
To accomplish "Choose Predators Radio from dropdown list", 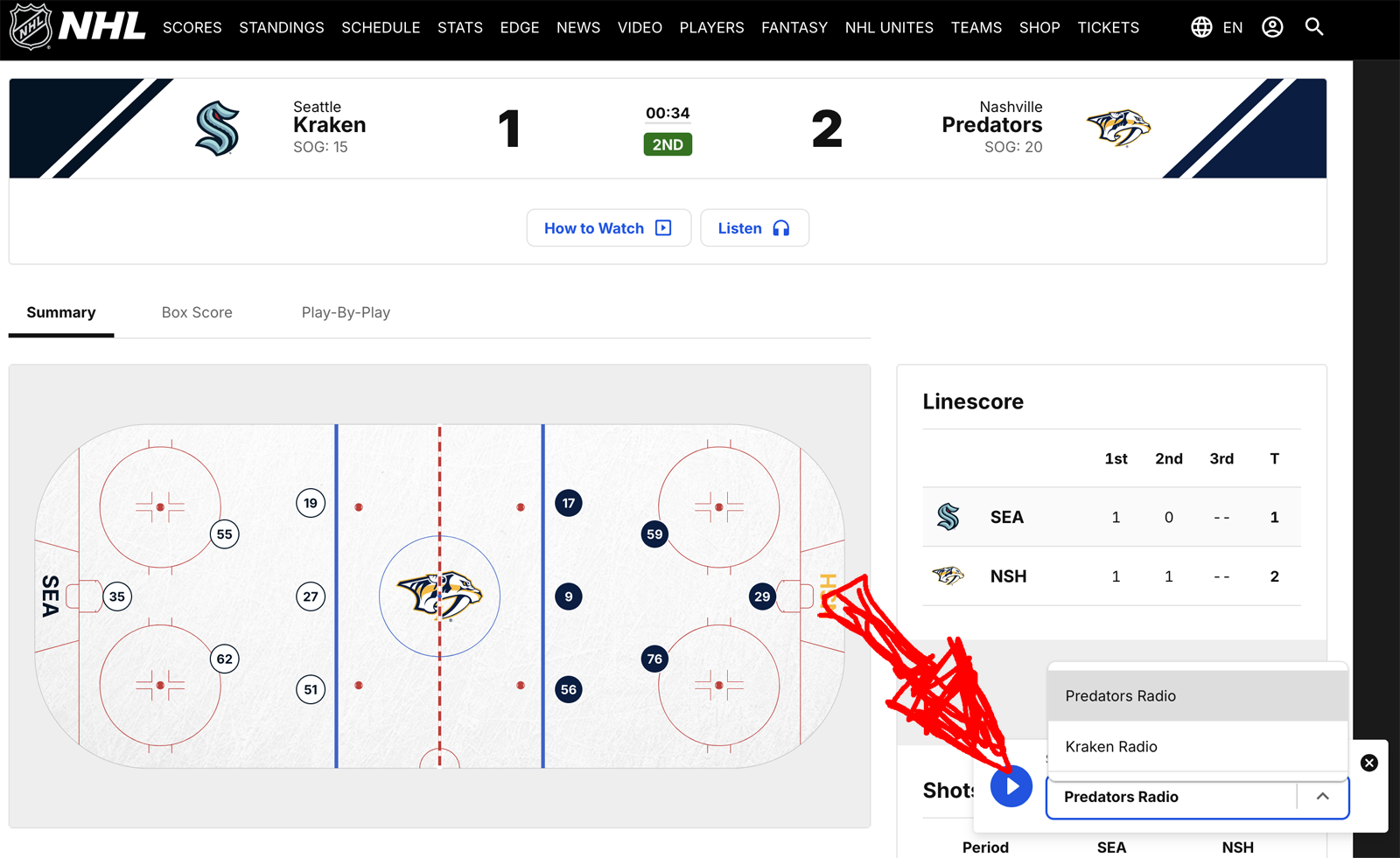I will coord(1198,696).
